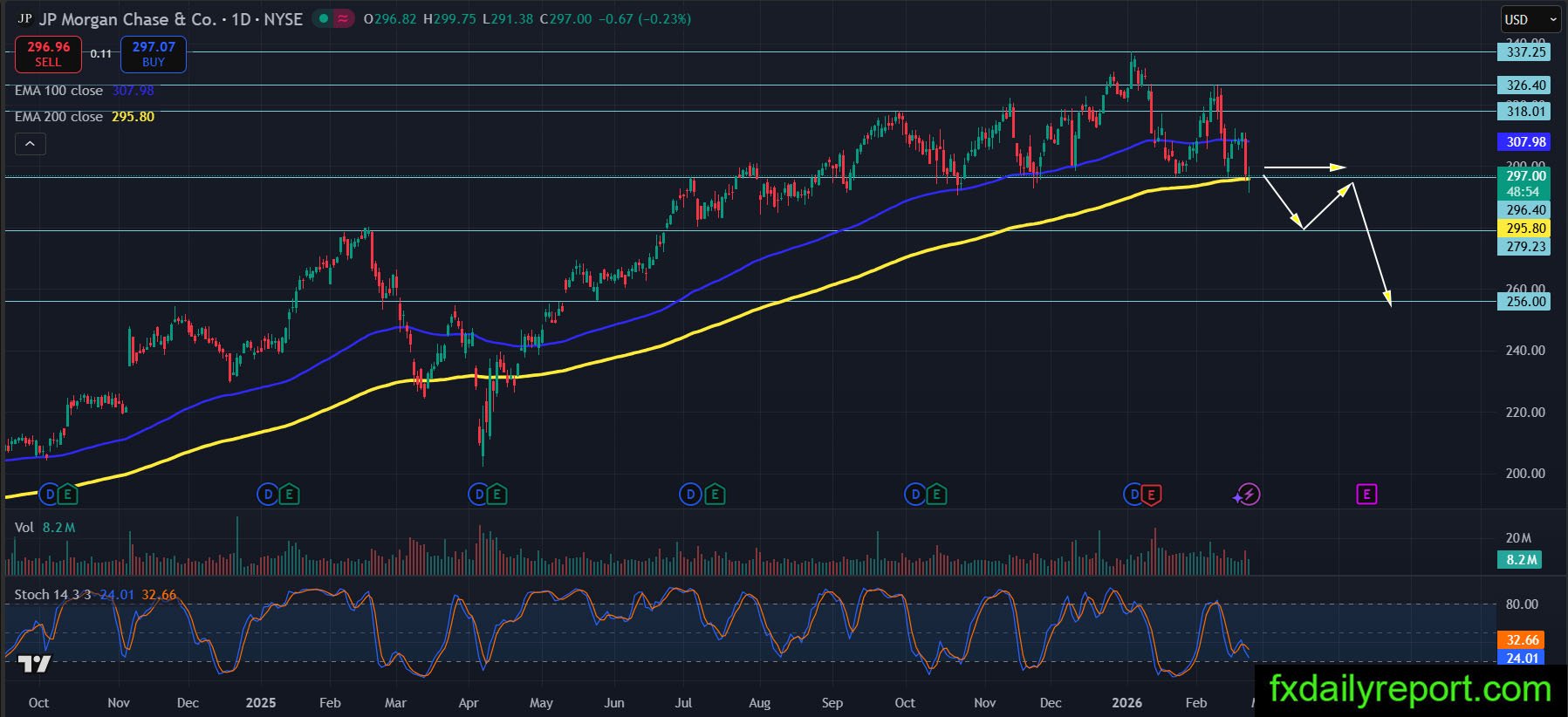Open the dividend D marker at January 2026
The image size is (1568, 717).
pos(1133,495)
